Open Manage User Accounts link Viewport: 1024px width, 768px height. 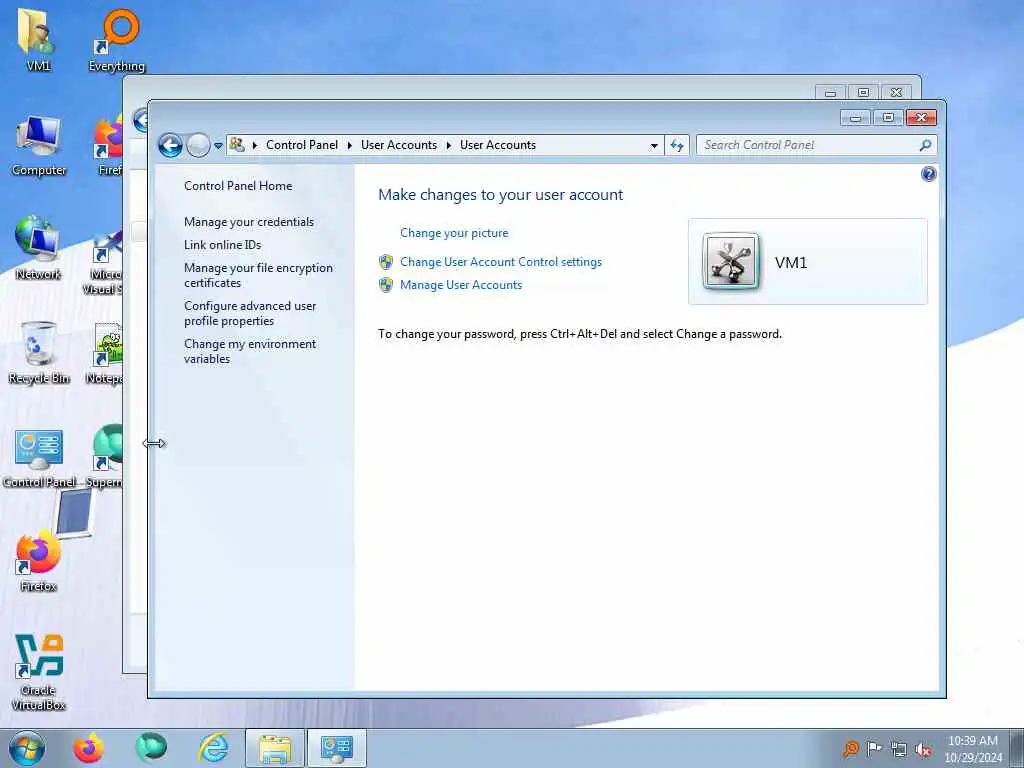461,285
